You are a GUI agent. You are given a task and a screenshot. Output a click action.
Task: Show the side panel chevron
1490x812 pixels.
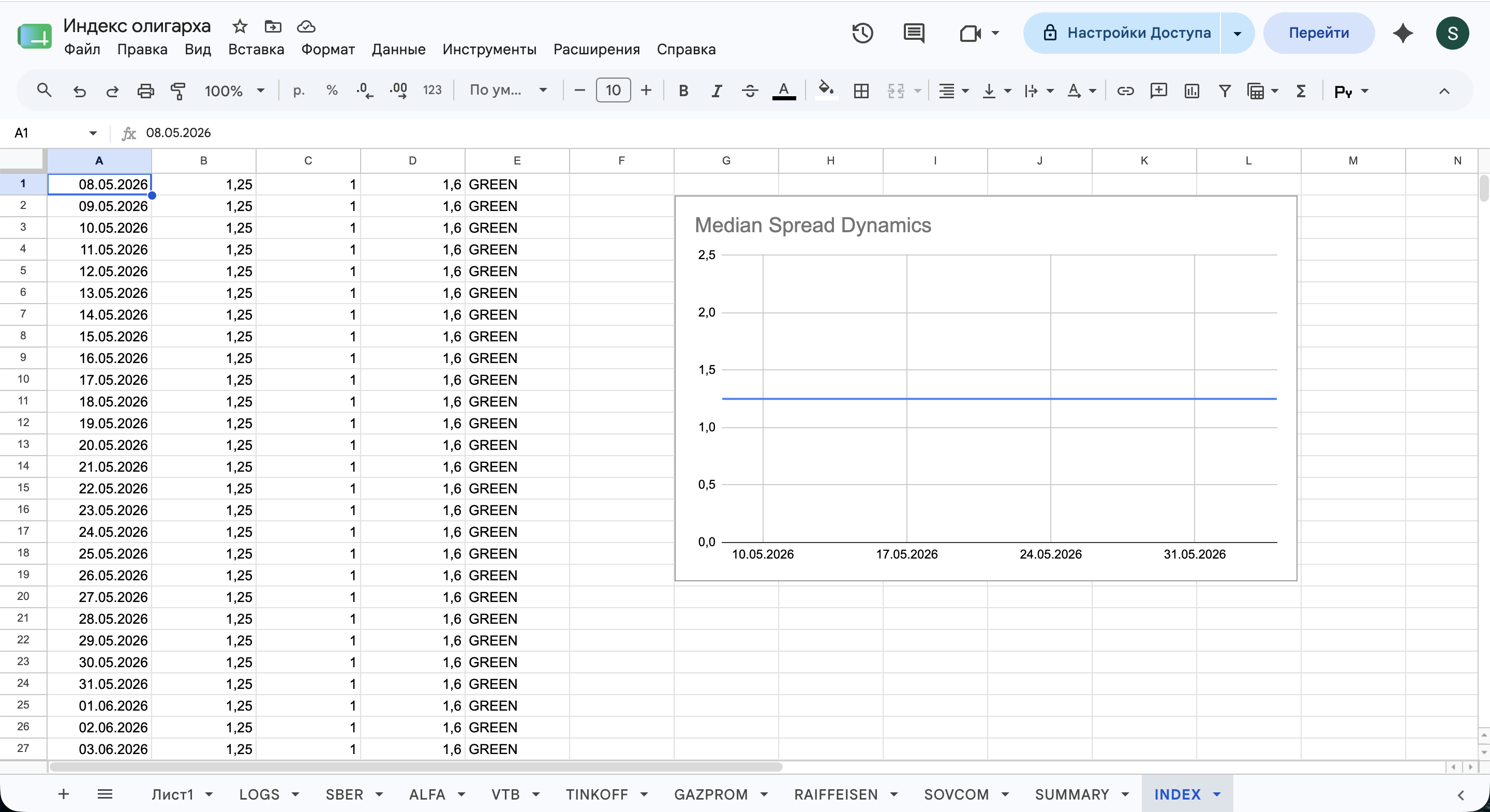(x=1461, y=794)
